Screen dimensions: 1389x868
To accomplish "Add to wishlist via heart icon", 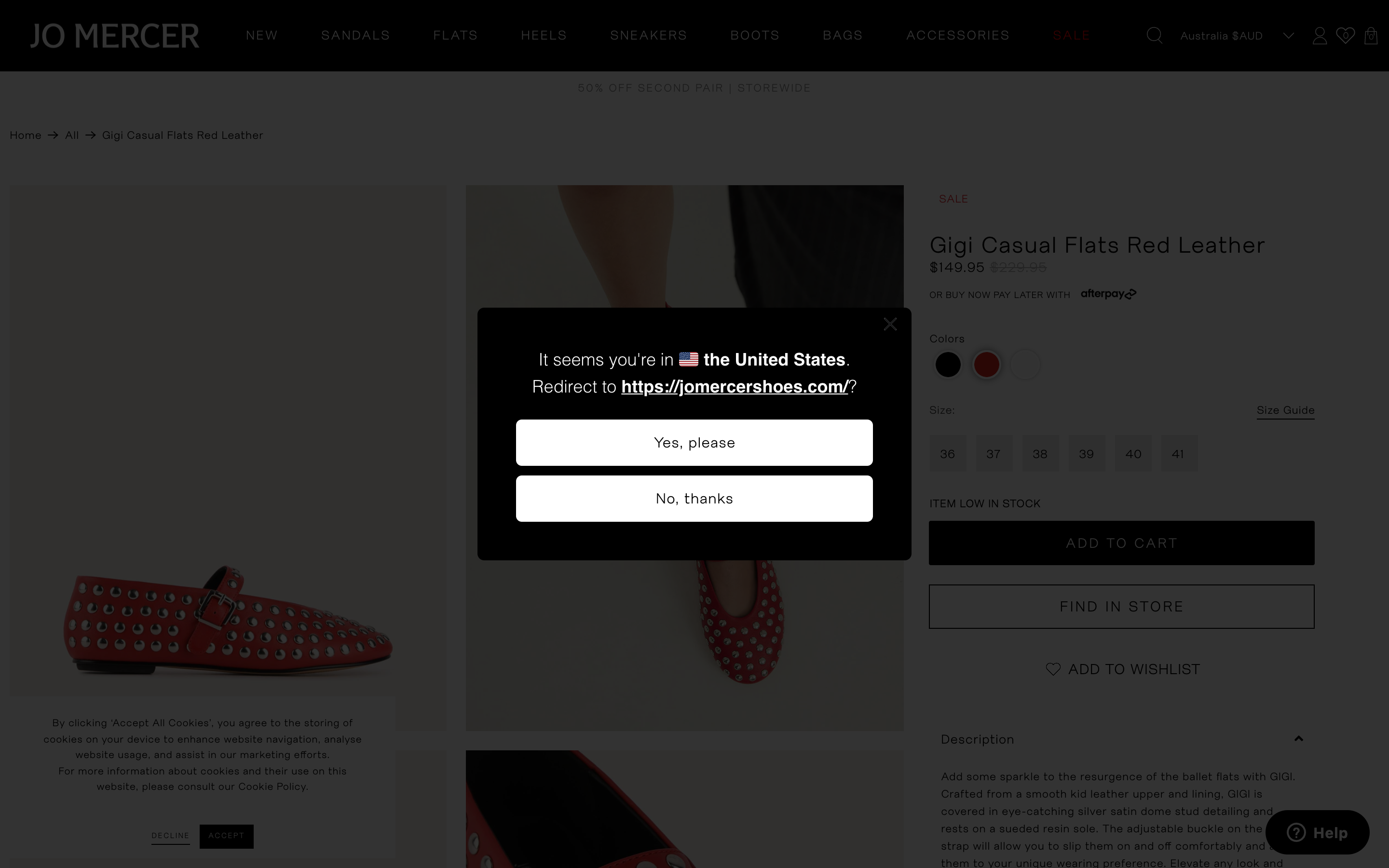I will coord(1053,669).
